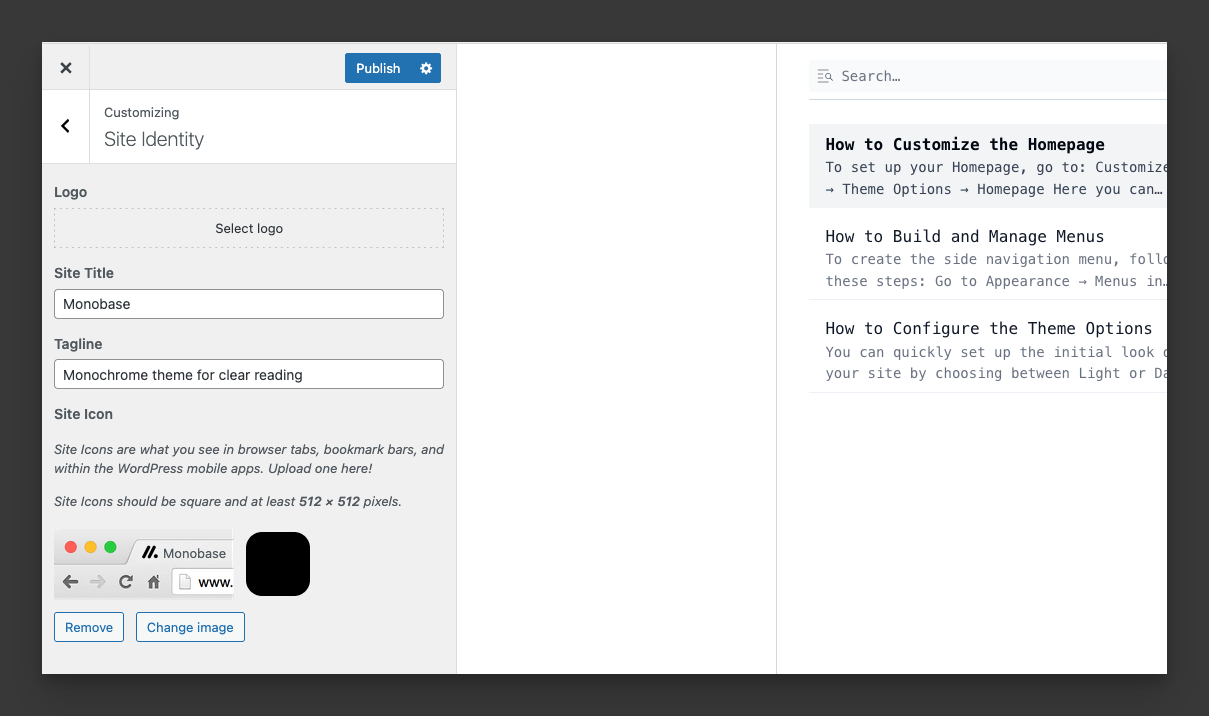Focus the Site Title input field
1209x716 pixels.
[249, 304]
